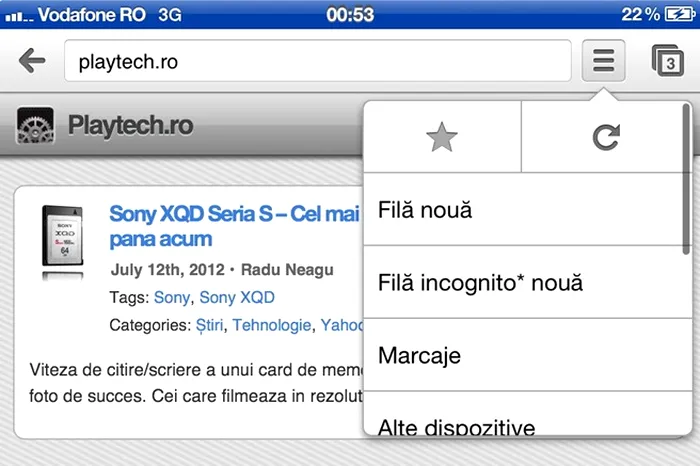Image resolution: width=700 pixels, height=466 pixels.
Task: Select the playtech.ro address bar field
Action: tap(317, 61)
